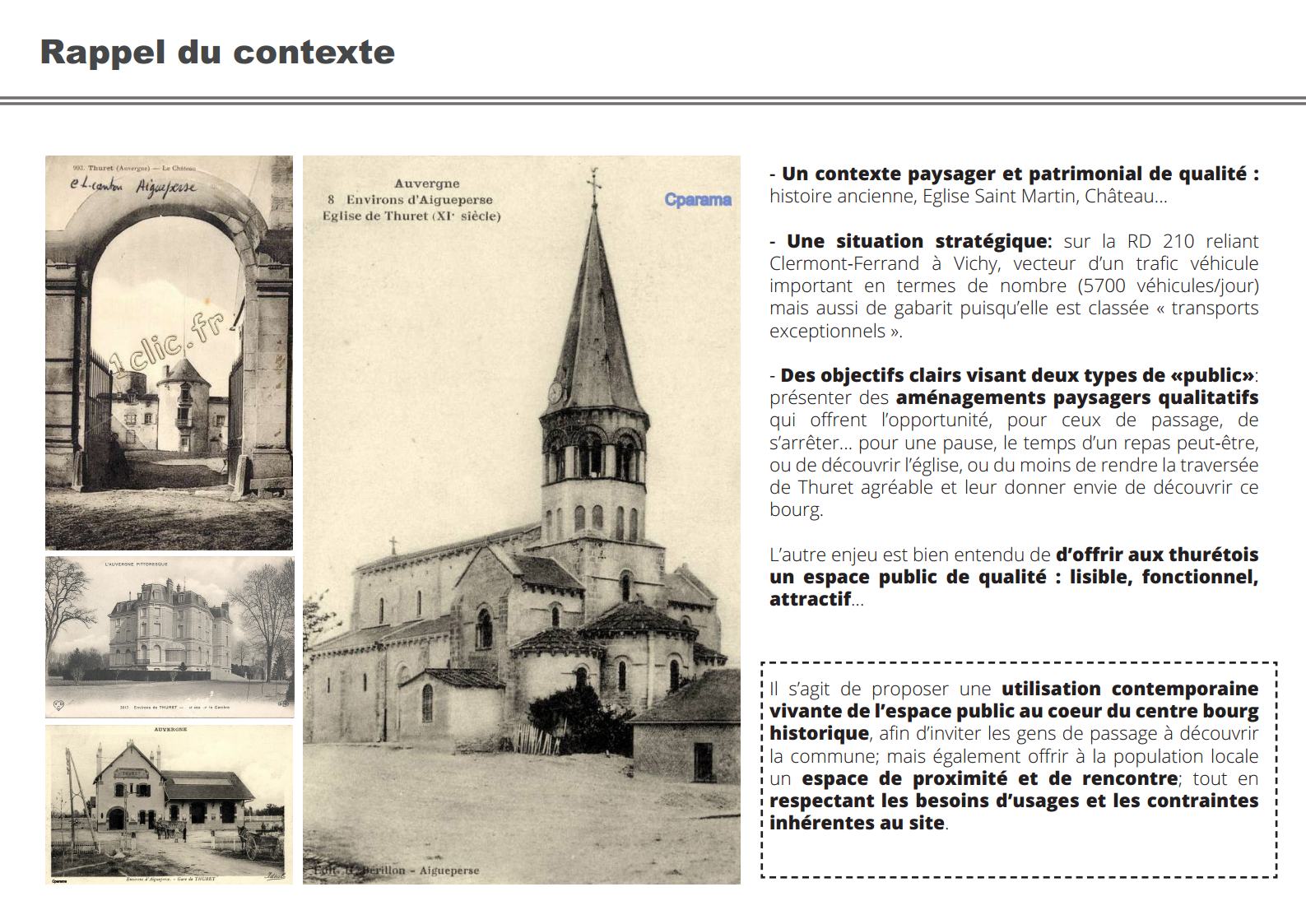The width and height of the screenshot is (1306, 924).
Task: Click text 'histoire ancienne, Eglise Saint Martin, Château…'
Action: [x=968, y=196]
